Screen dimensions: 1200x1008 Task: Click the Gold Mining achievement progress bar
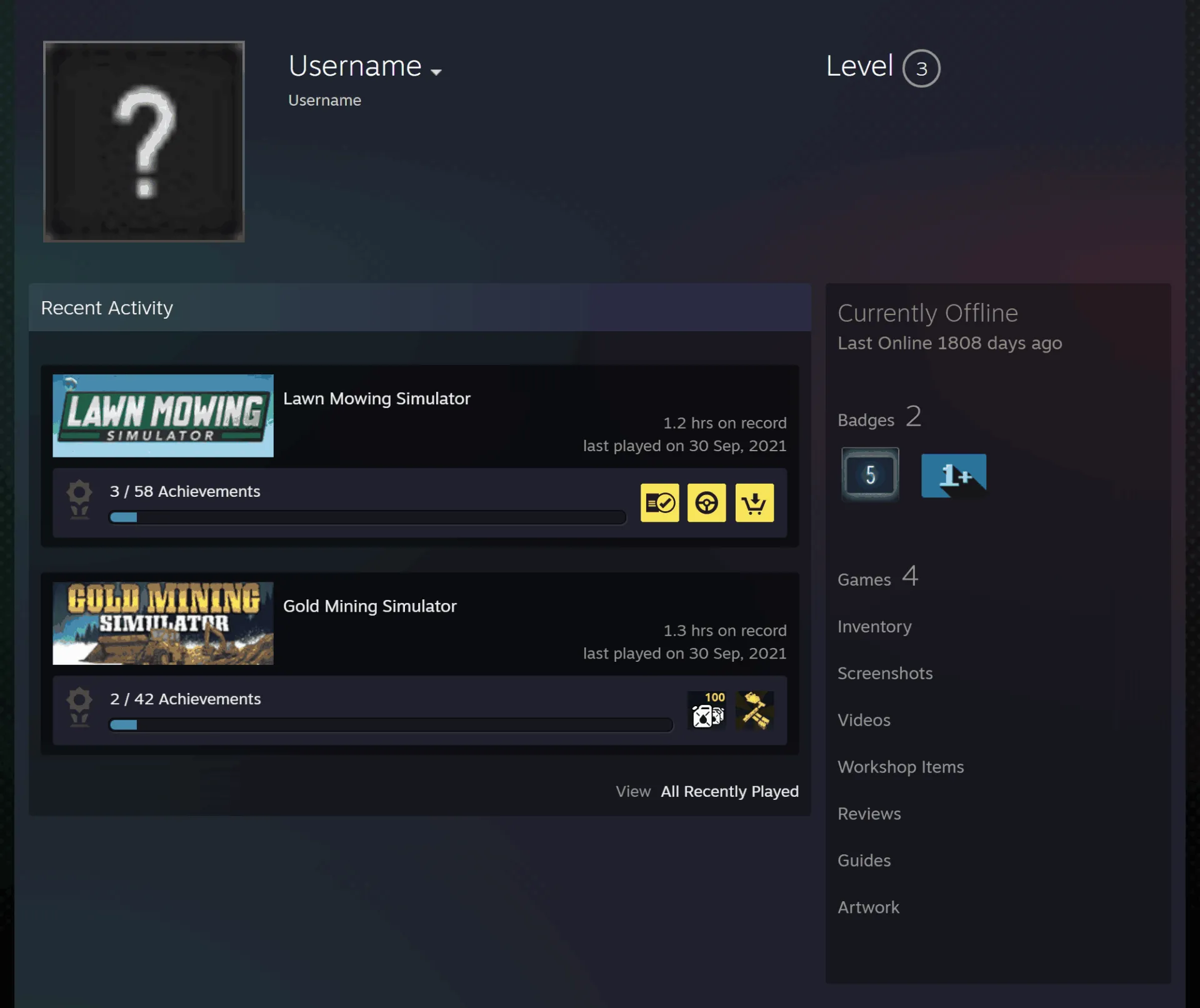(391, 725)
